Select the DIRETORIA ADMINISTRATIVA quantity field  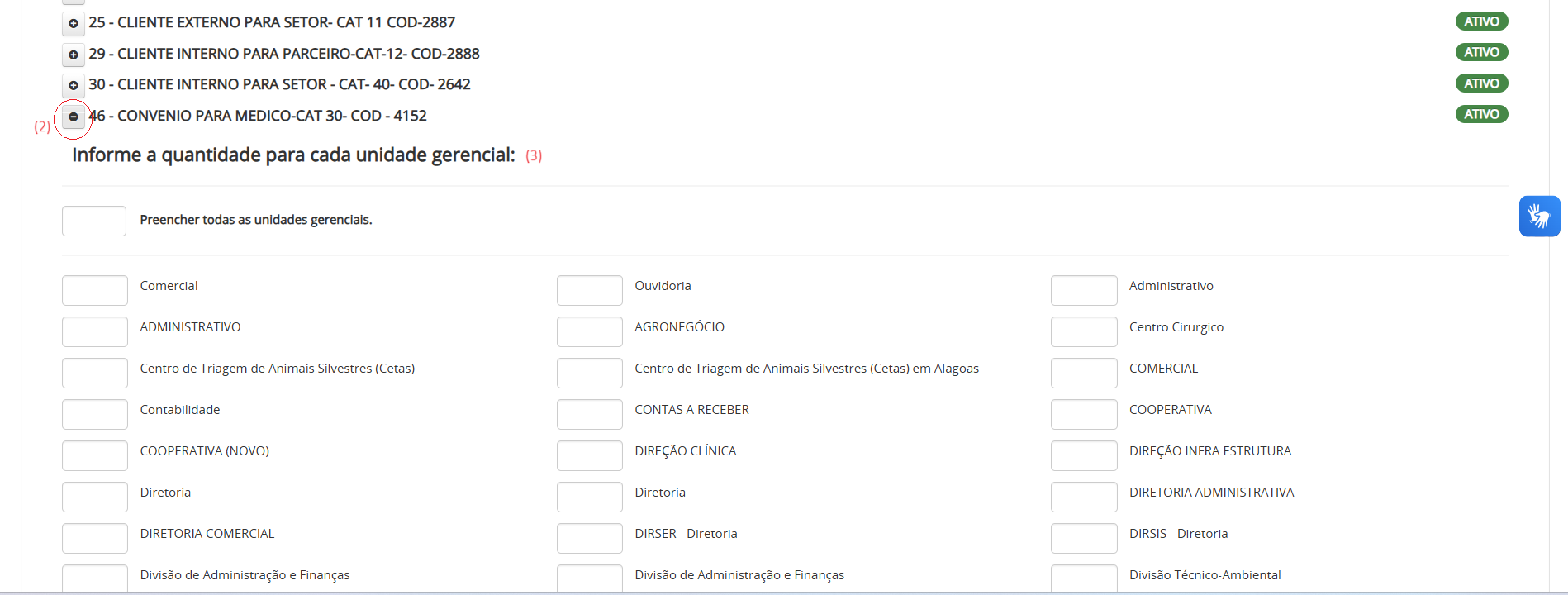click(1084, 497)
